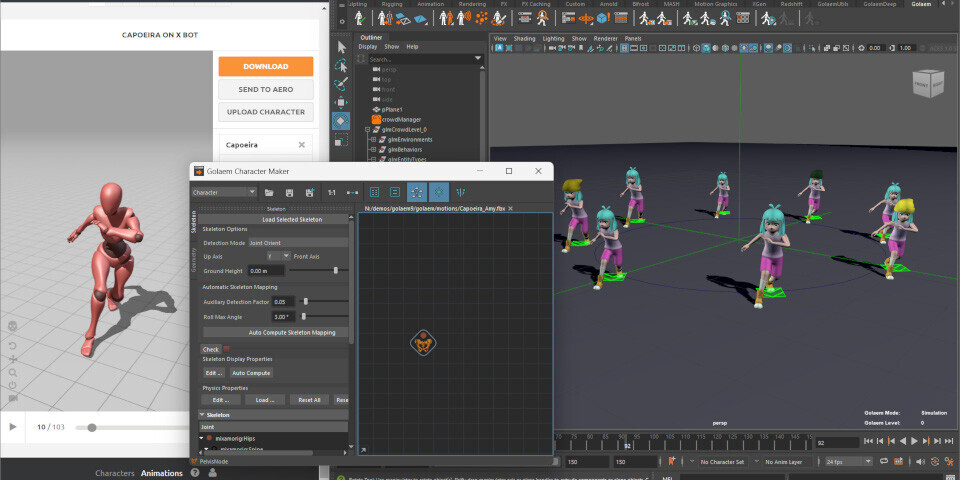The image size is (960, 480).
Task: Collapse the Skeleton section in Character Maker
Action: [x=203, y=414]
